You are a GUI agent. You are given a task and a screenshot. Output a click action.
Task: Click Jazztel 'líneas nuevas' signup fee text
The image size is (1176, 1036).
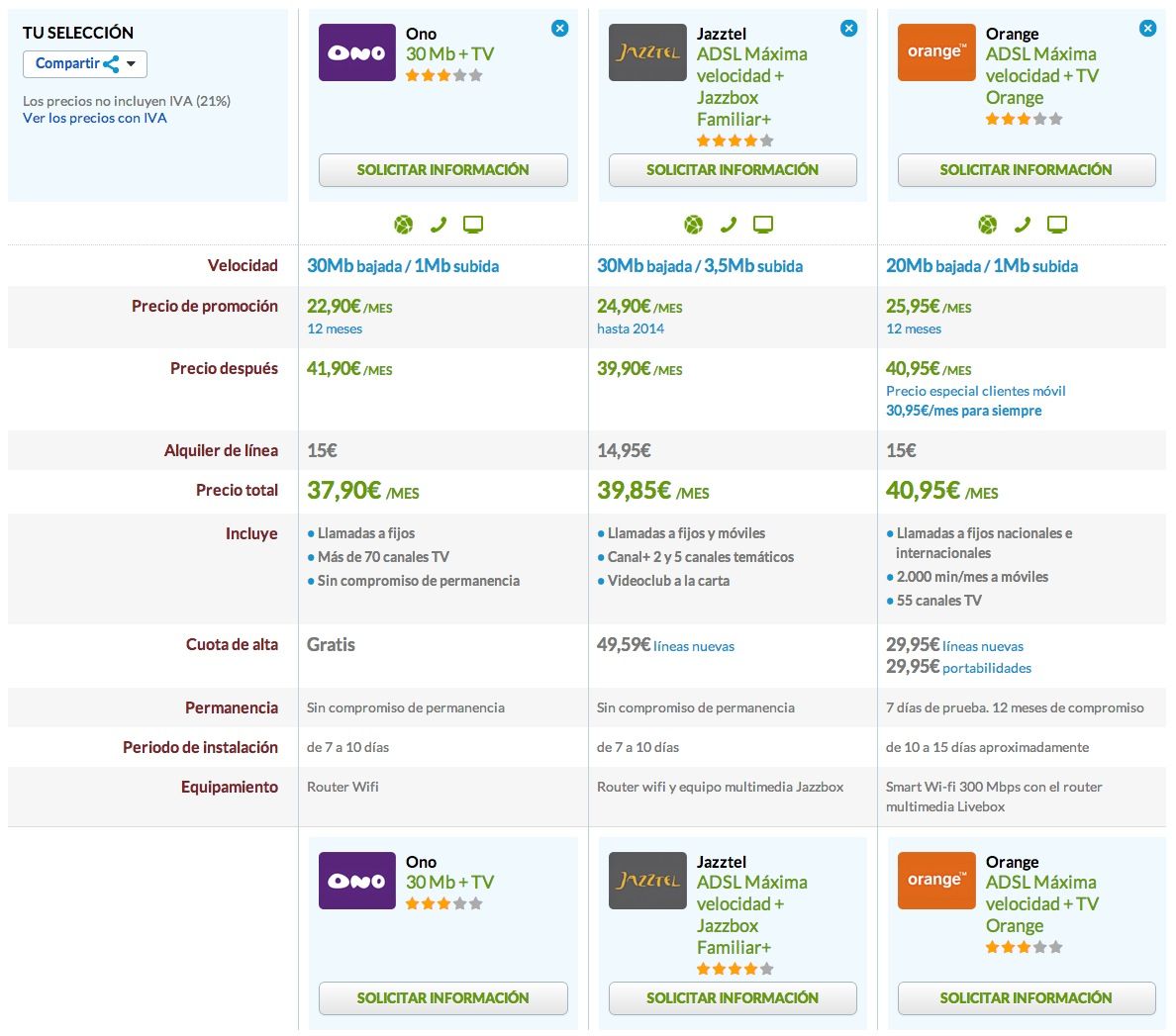tap(694, 647)
